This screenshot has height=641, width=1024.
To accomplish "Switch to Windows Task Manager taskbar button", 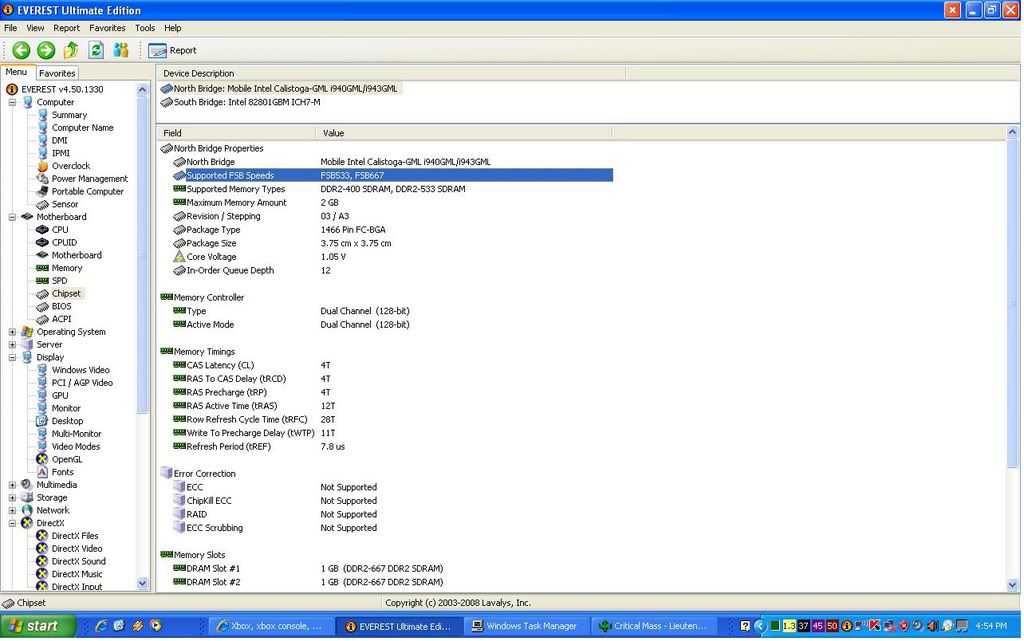I will (528, 626).
